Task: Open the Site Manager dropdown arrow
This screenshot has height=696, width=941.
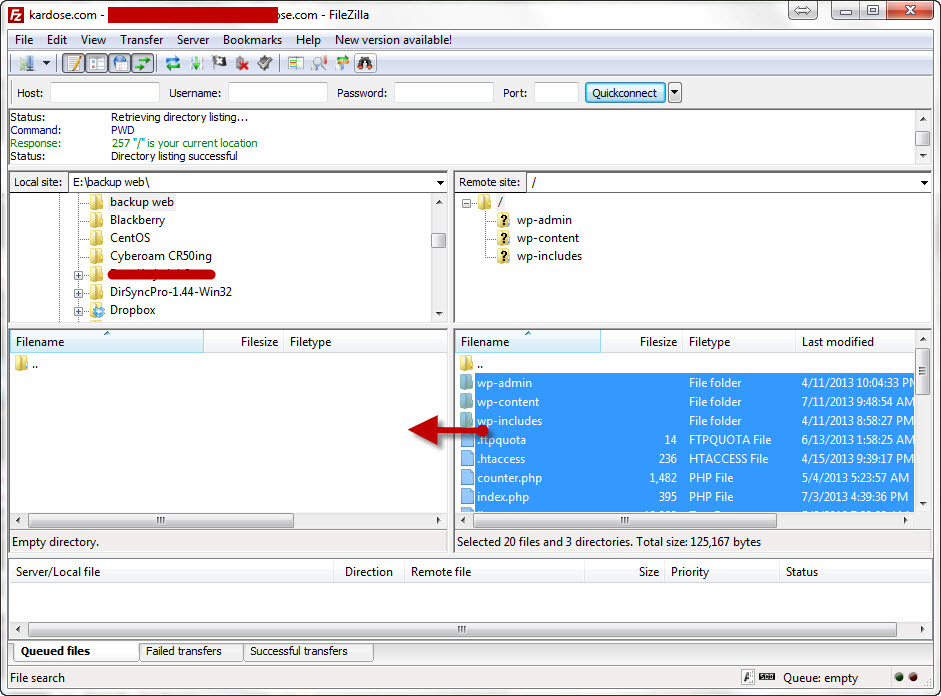Action: tap(46, 63)
